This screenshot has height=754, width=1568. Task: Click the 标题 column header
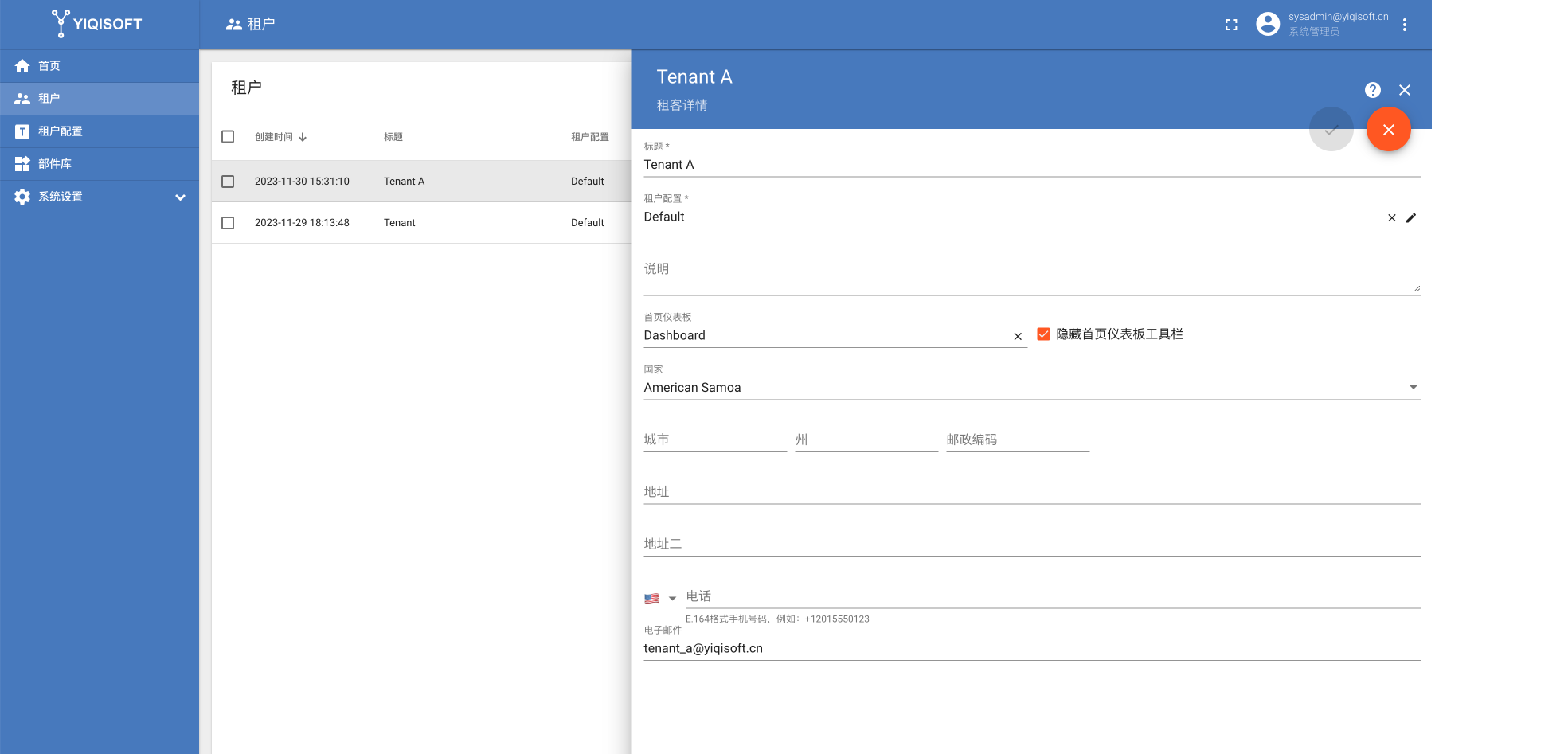coord(393,137)
